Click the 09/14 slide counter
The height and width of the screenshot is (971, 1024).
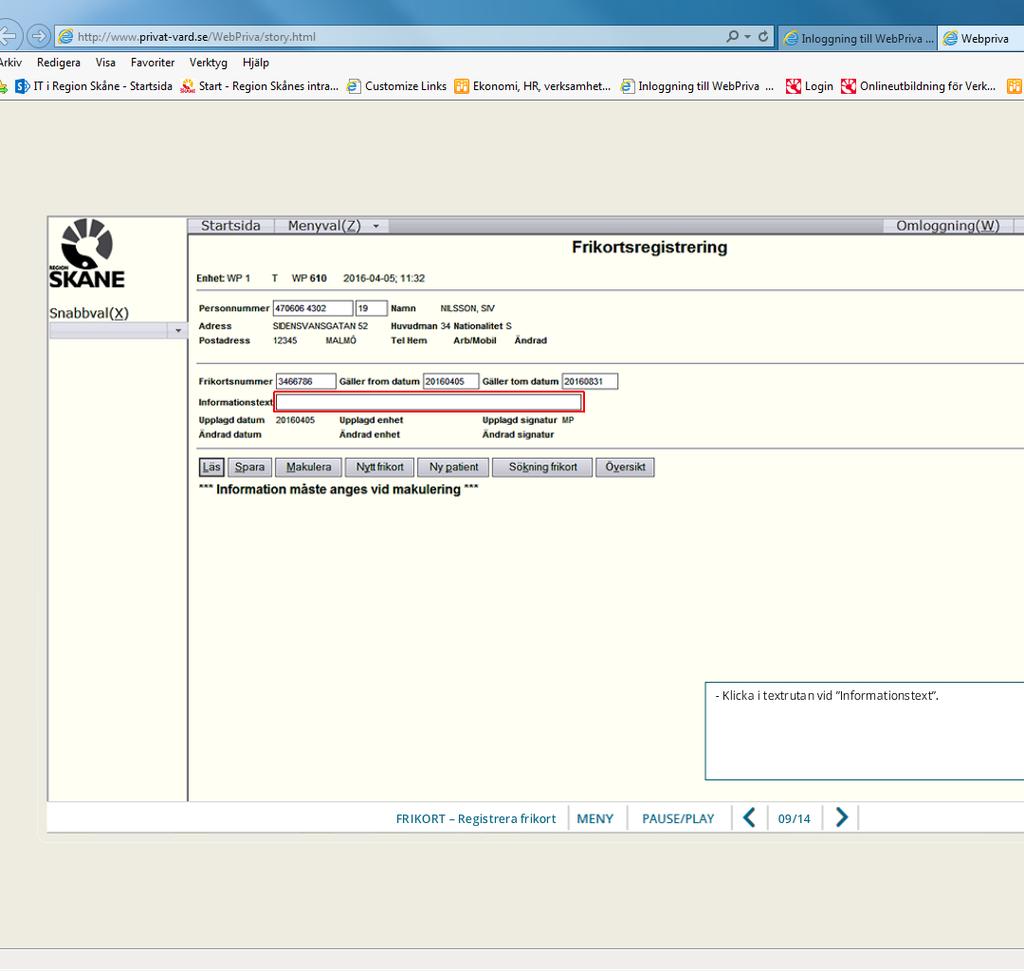pos(794,819)
